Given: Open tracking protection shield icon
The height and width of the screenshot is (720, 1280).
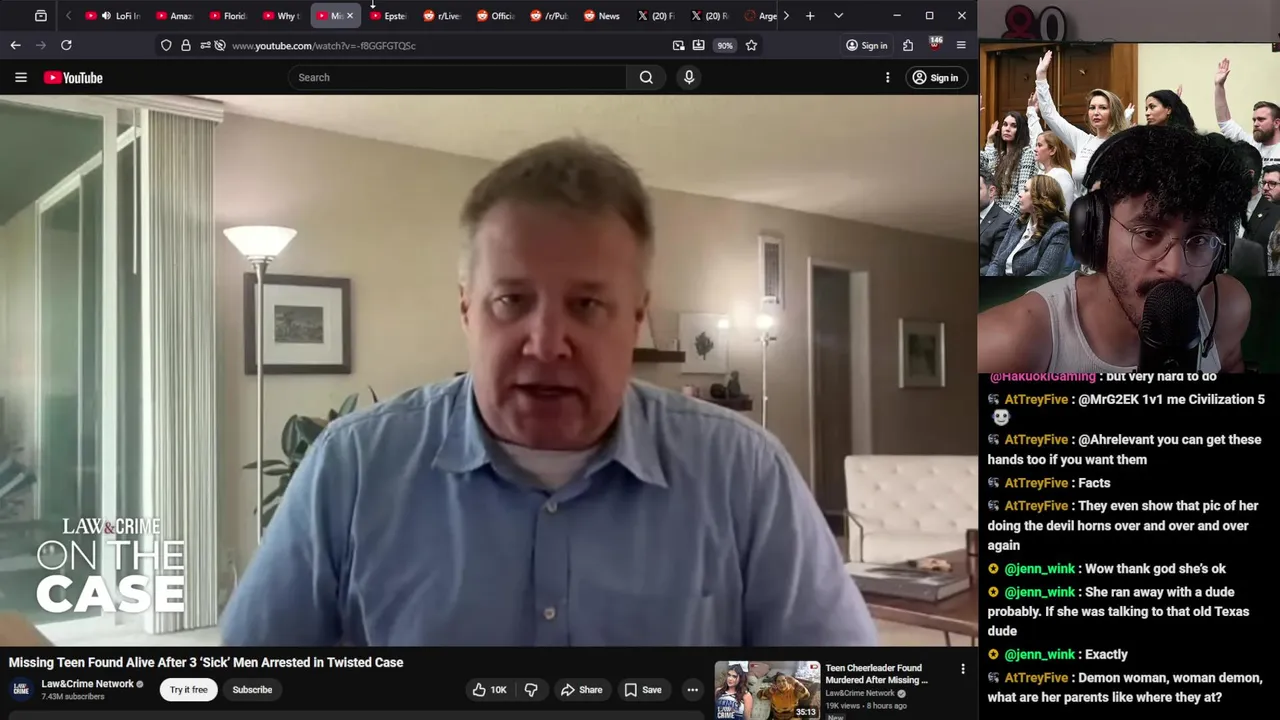Looking at the screenshot, I should click(166, 45).
